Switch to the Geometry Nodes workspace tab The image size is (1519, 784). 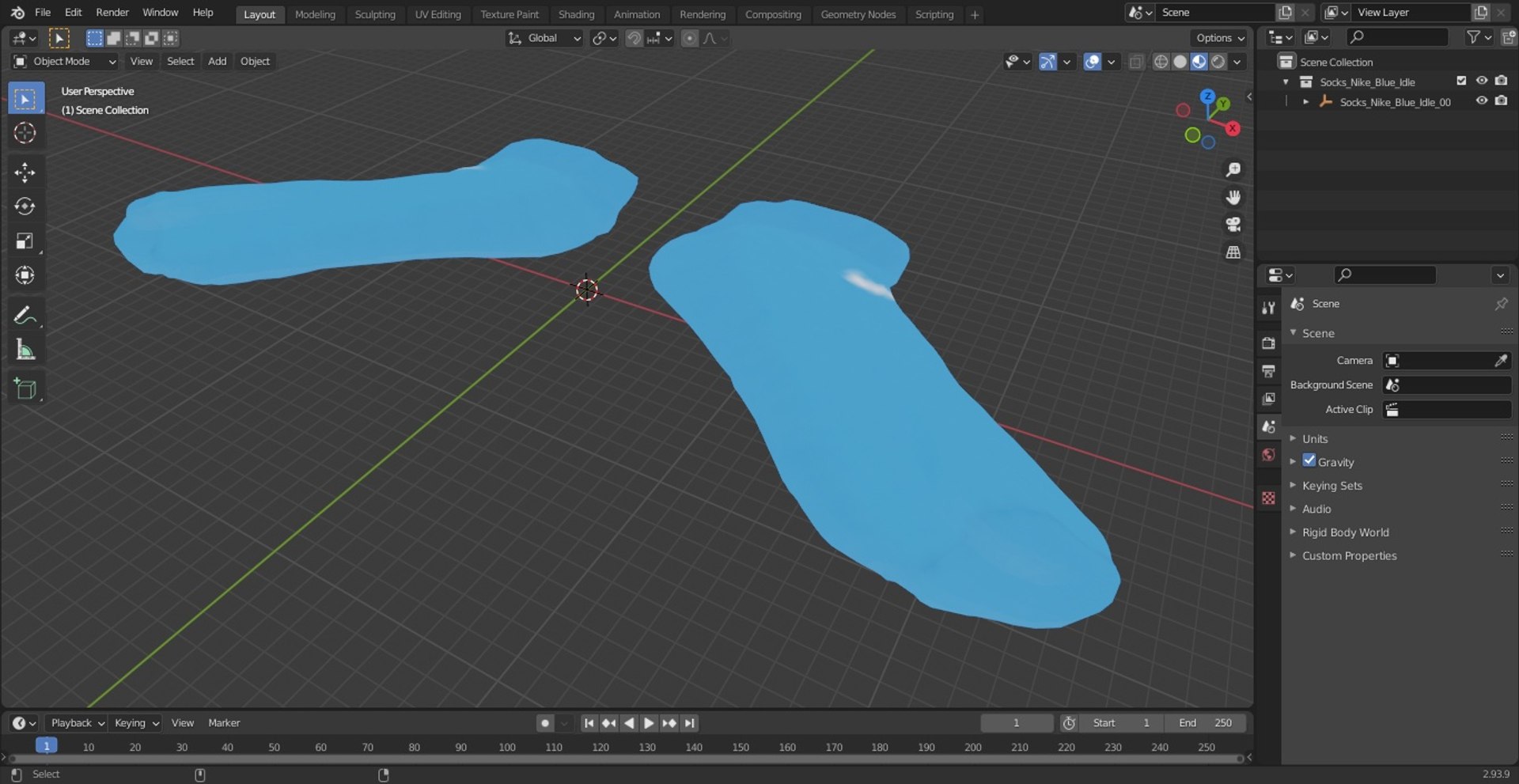(x=858, y=14)
